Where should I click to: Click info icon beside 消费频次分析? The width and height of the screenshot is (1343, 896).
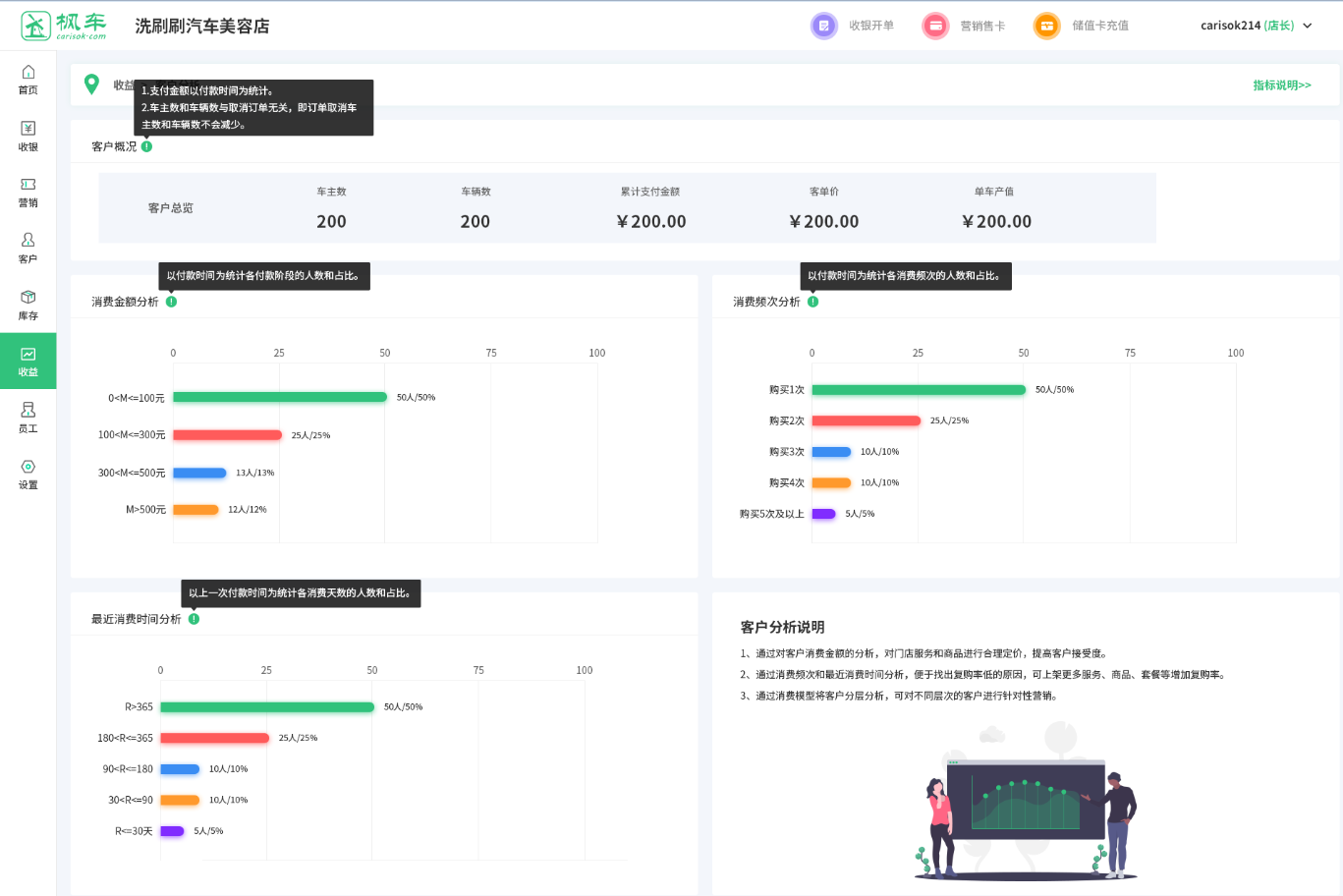[x=812, y=302]
